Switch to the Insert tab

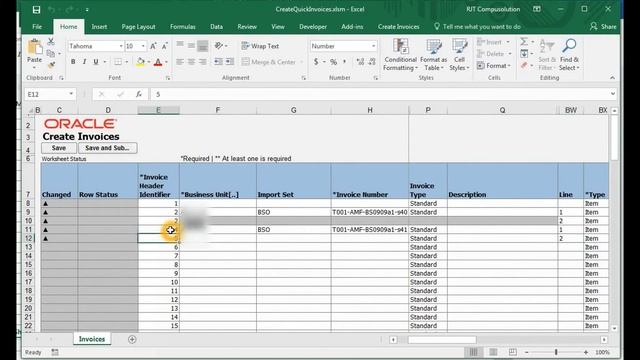(x=99, y=27)
